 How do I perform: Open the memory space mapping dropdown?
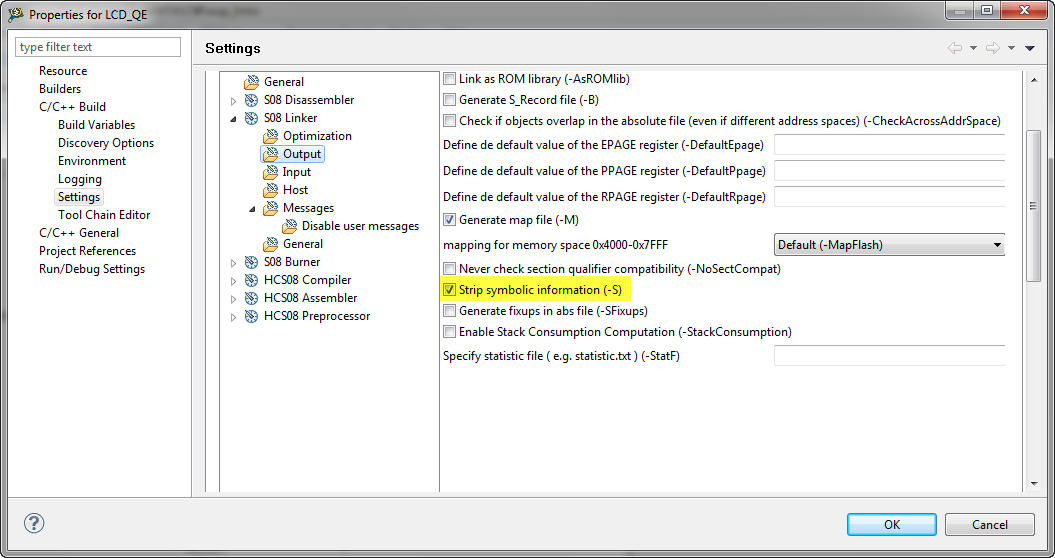(889, 245)
